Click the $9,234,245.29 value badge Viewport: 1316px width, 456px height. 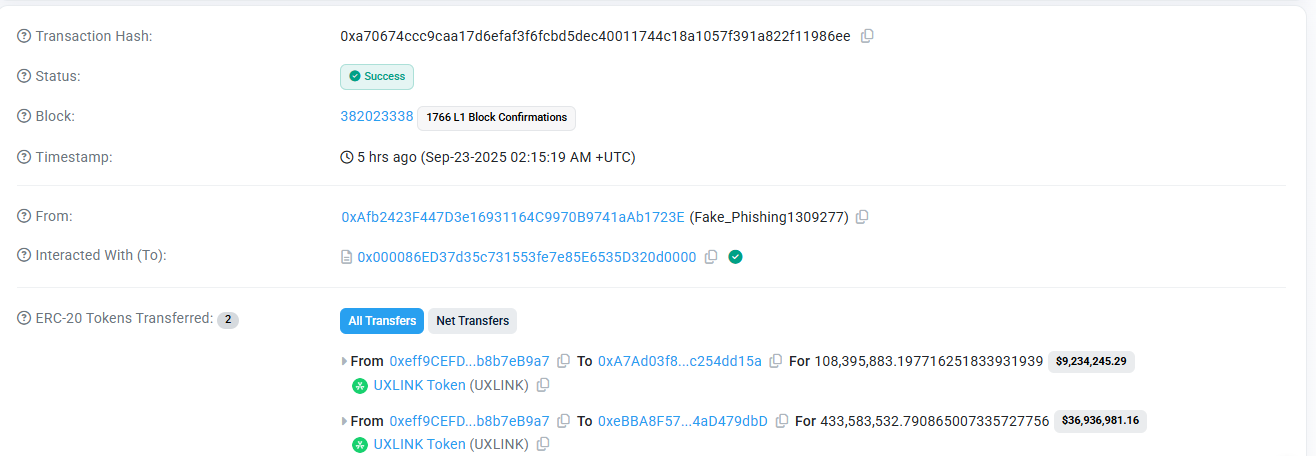tap(1091, 362)
